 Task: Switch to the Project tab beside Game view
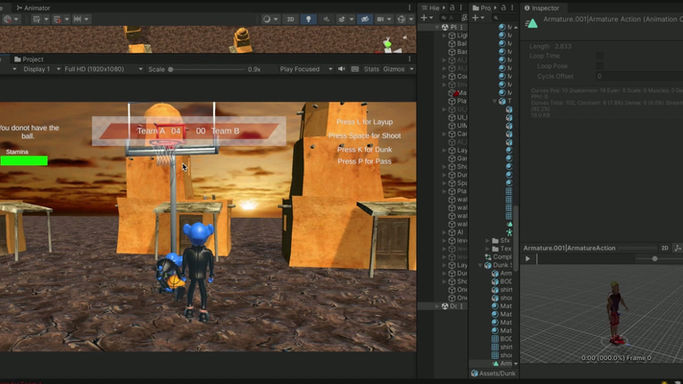tap(29, 59)
